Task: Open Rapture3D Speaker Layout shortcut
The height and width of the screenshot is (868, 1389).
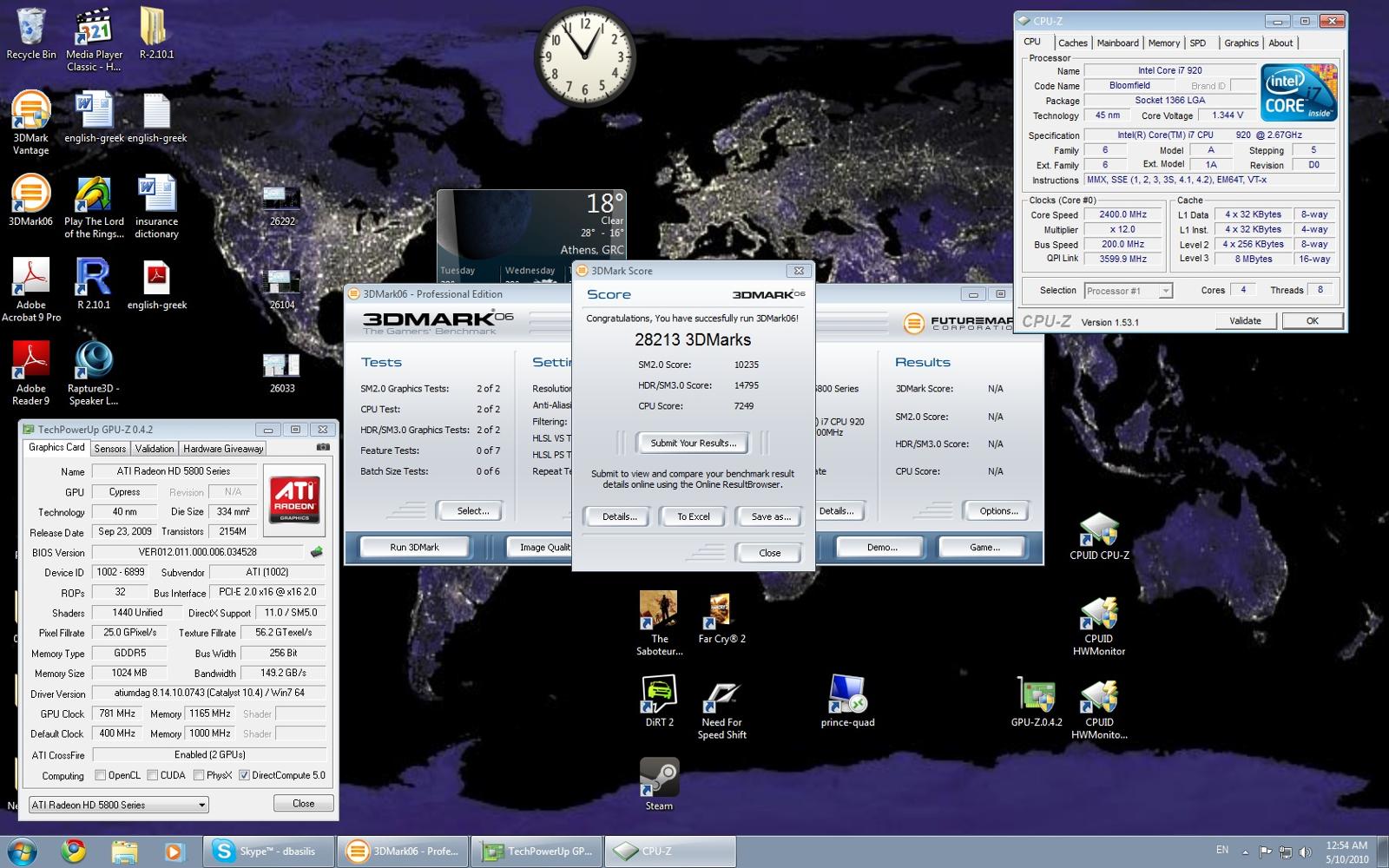Action: [94, 373]
